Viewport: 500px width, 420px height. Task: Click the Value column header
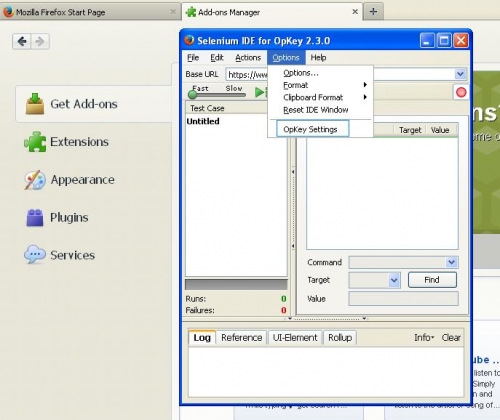pyautogui.click(x=440, y=130)
